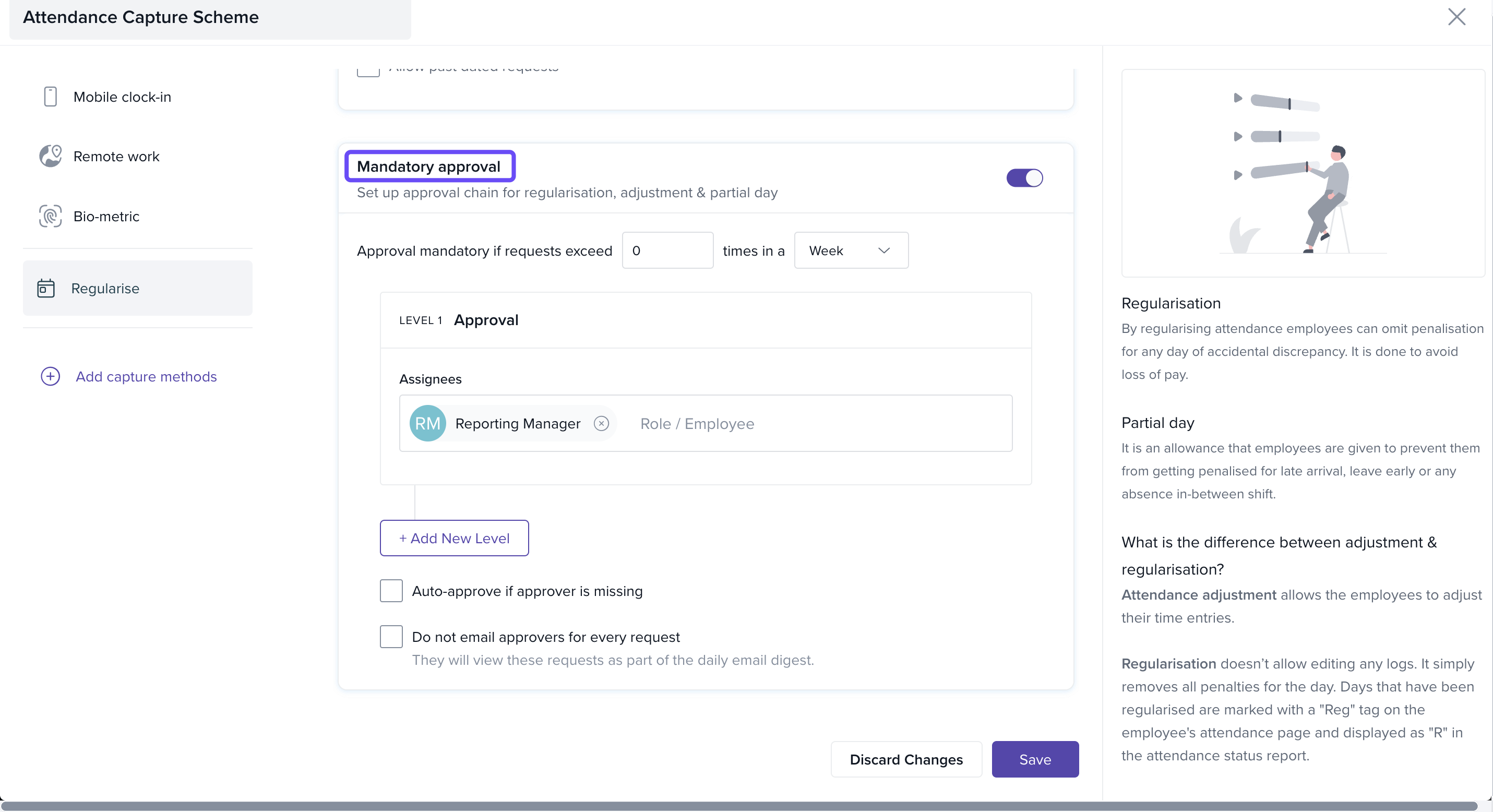Viewport: 1493px width, 812px height.
Task: Click the Mobile clock-in phone icon
Action: point(51,97)
